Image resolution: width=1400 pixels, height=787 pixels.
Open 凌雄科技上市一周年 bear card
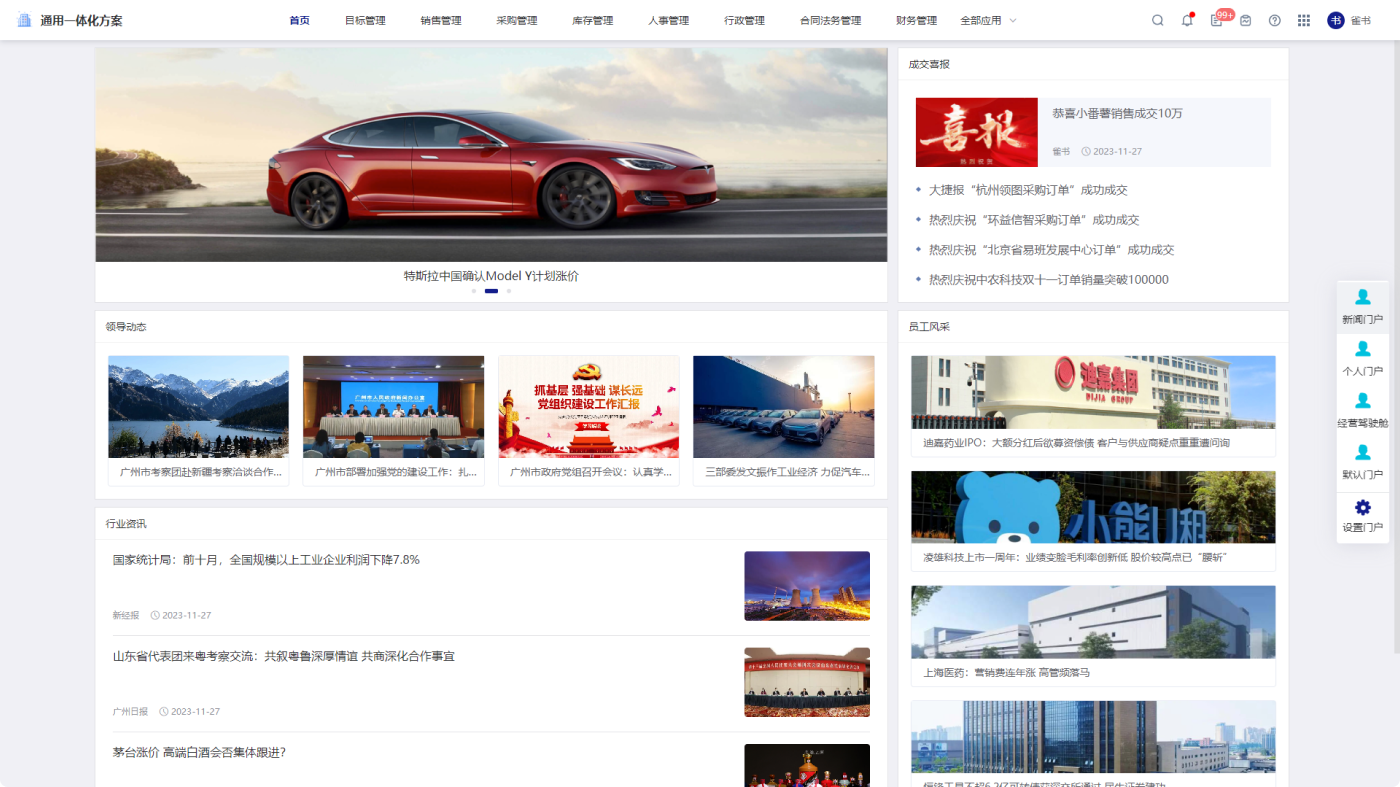pos(1093,521)
